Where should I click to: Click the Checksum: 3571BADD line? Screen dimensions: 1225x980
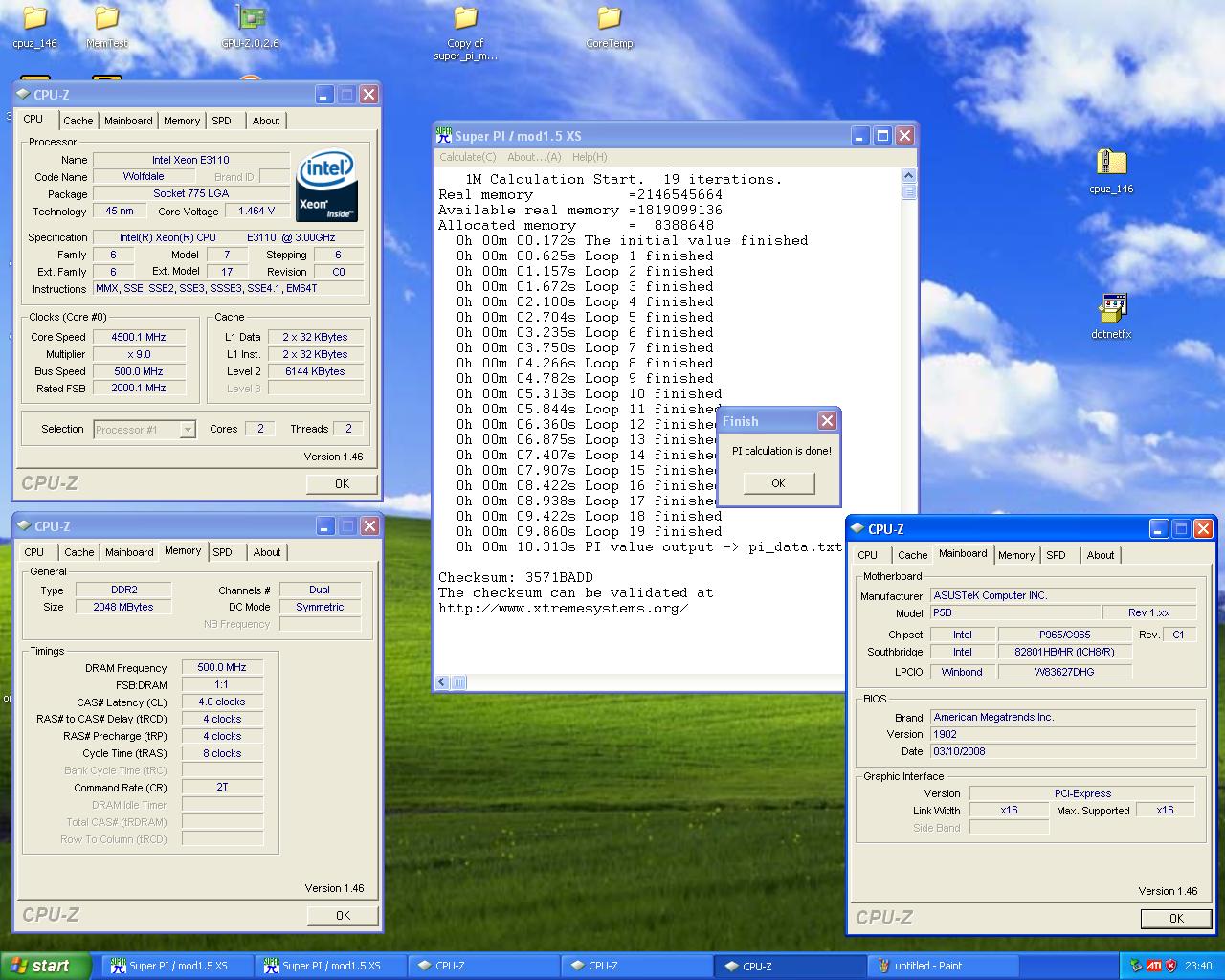click(516, 577)
